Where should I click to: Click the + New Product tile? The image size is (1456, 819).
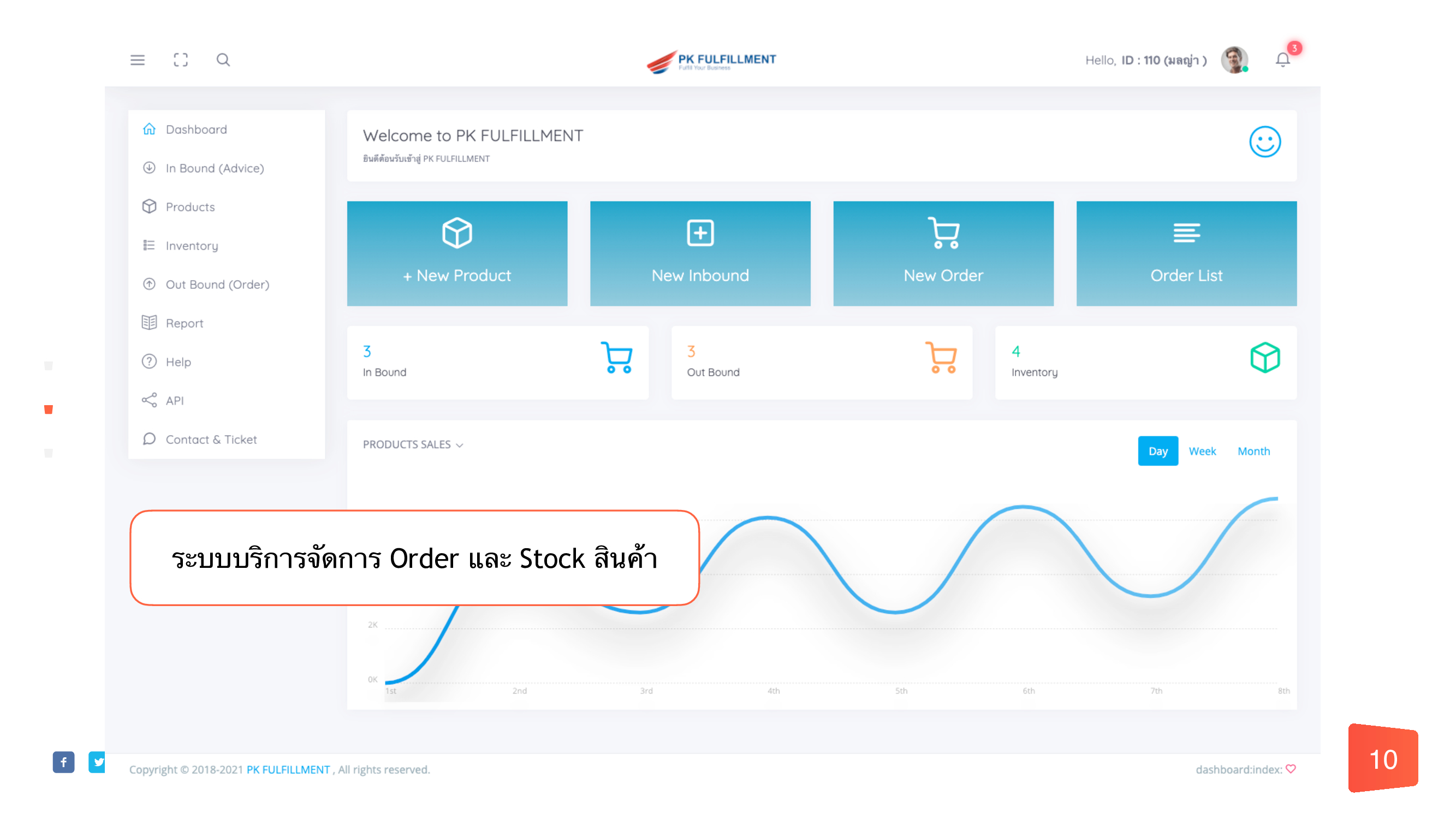tap(457, 254)
